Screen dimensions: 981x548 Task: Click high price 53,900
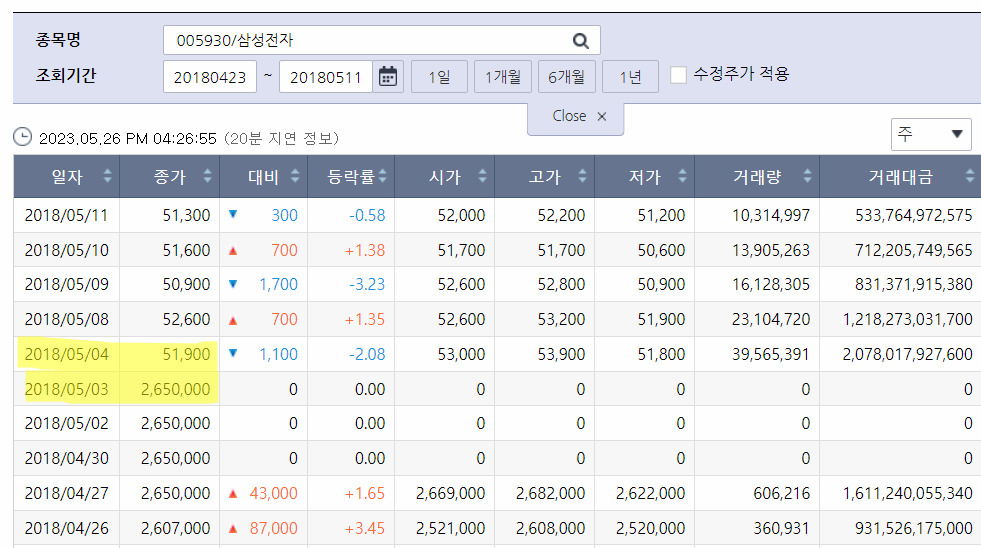pyautogui.click(x=561, y=354)
